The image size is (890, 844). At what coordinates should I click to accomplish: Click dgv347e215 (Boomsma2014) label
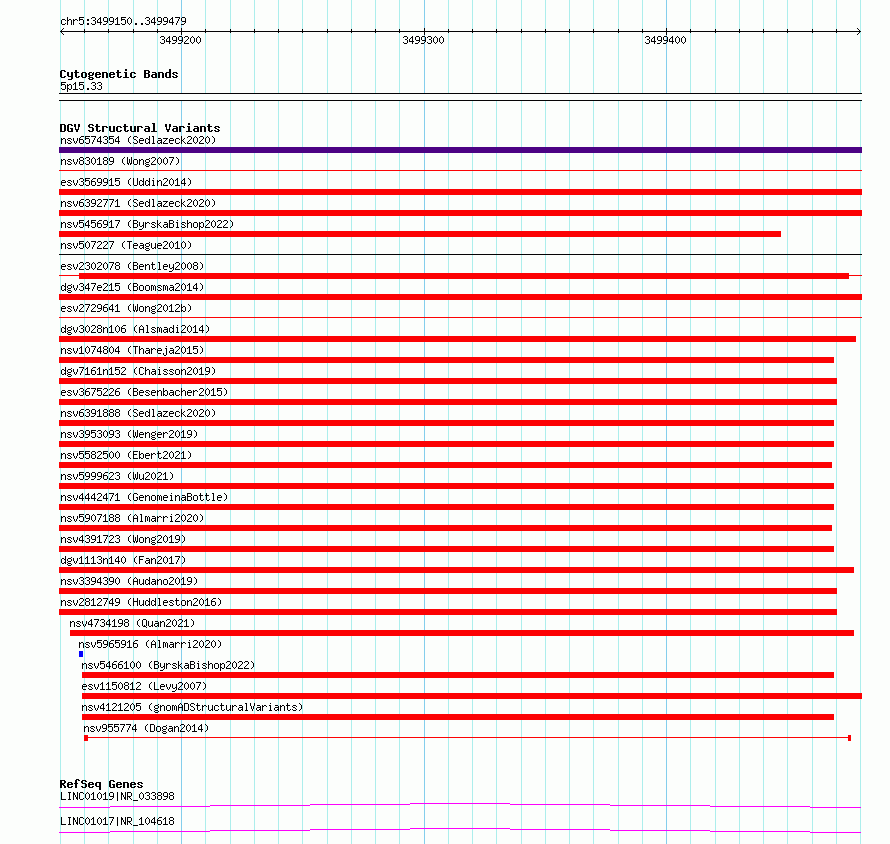pos(132,287)
